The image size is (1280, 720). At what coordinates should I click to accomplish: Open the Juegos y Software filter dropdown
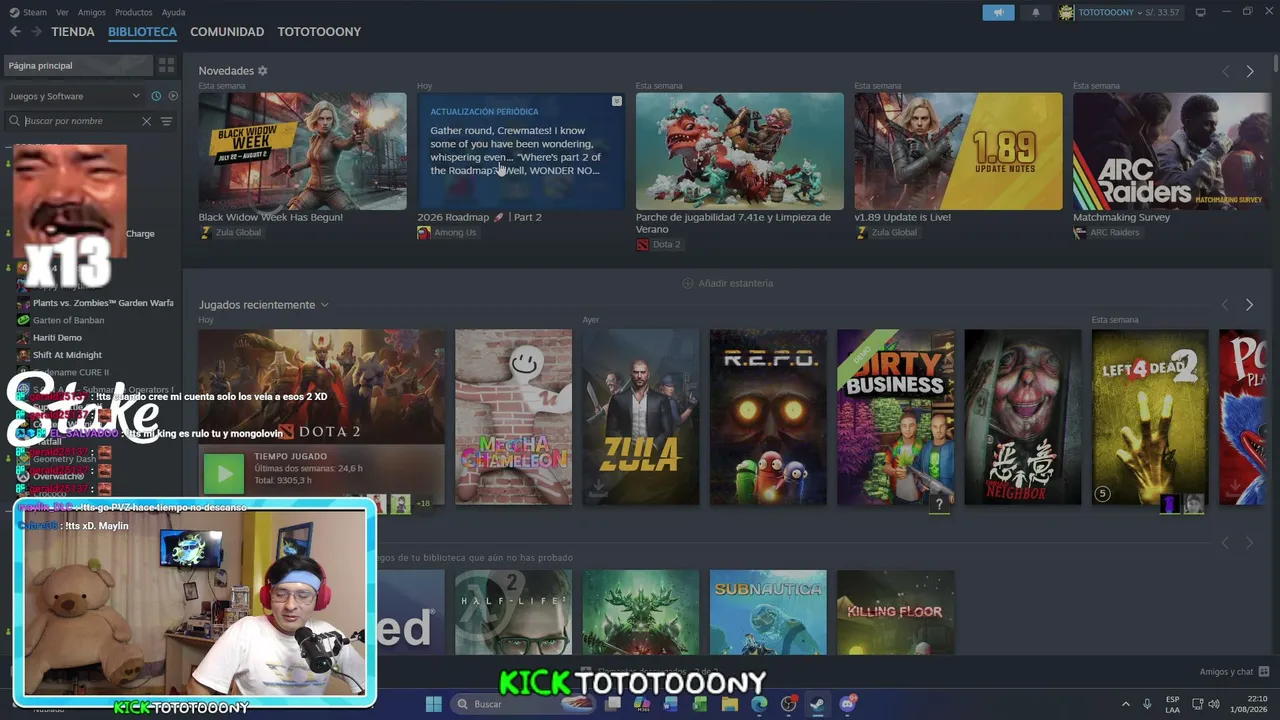coord(74,96)
